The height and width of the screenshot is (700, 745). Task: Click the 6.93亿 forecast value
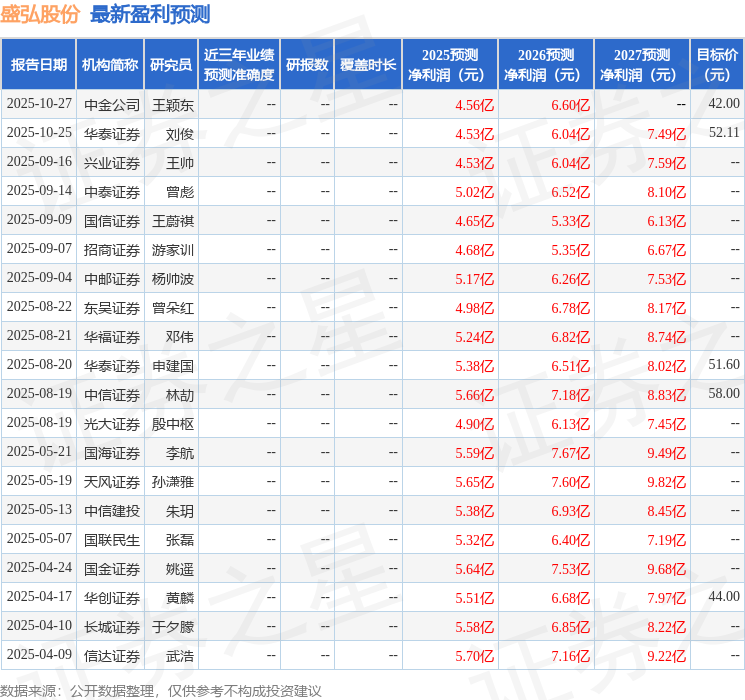[x=570, y=511]
